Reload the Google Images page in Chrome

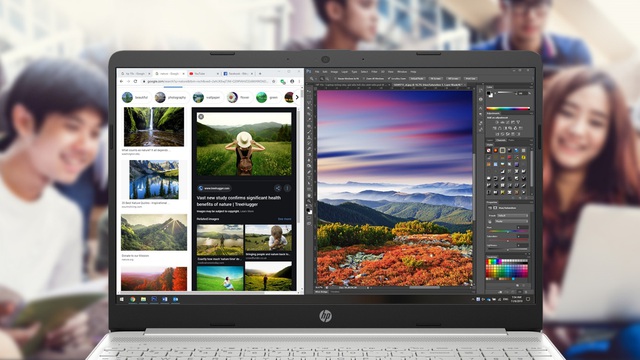point(135,81)
